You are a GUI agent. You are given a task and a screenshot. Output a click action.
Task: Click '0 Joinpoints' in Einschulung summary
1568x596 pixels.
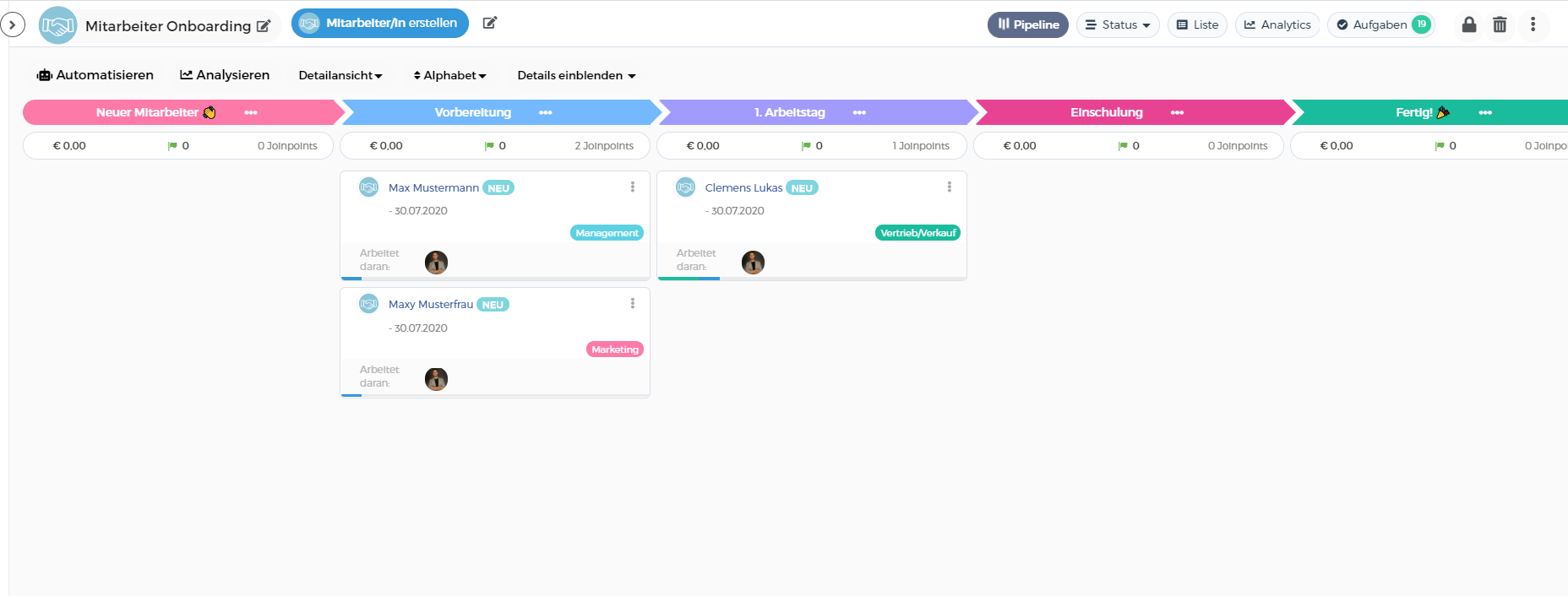pos(1238,146)
